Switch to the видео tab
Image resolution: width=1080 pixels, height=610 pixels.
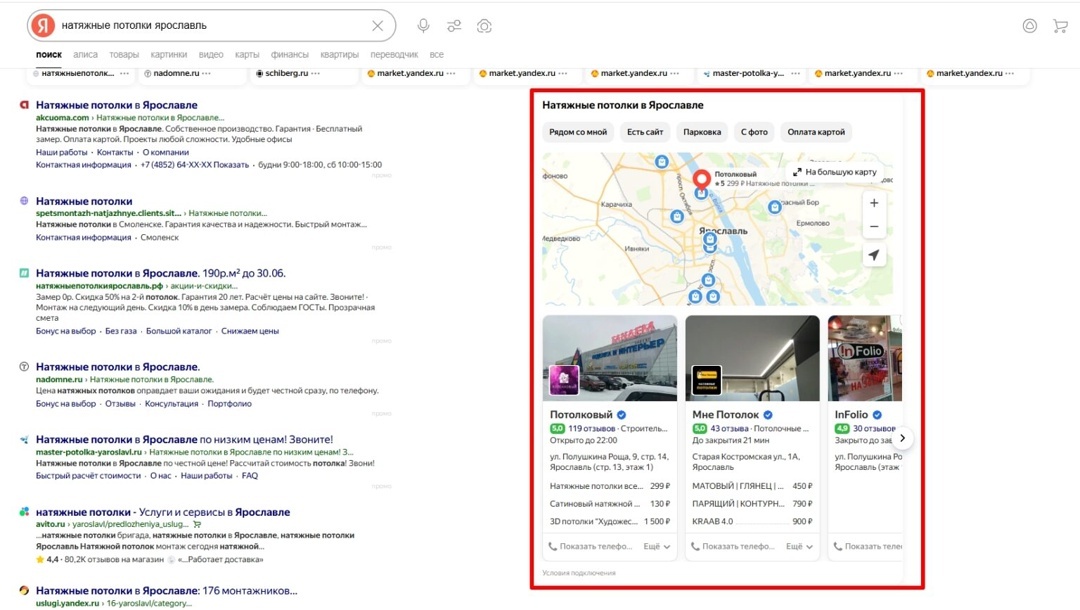pos(211,54)
